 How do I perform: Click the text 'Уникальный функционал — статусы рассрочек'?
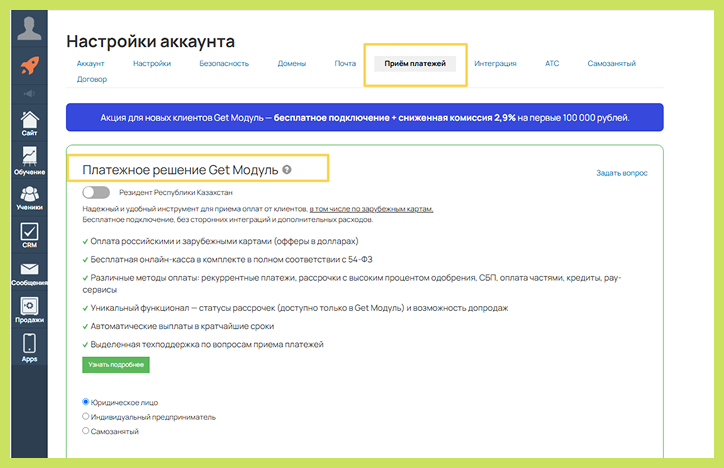click(299, 308)
